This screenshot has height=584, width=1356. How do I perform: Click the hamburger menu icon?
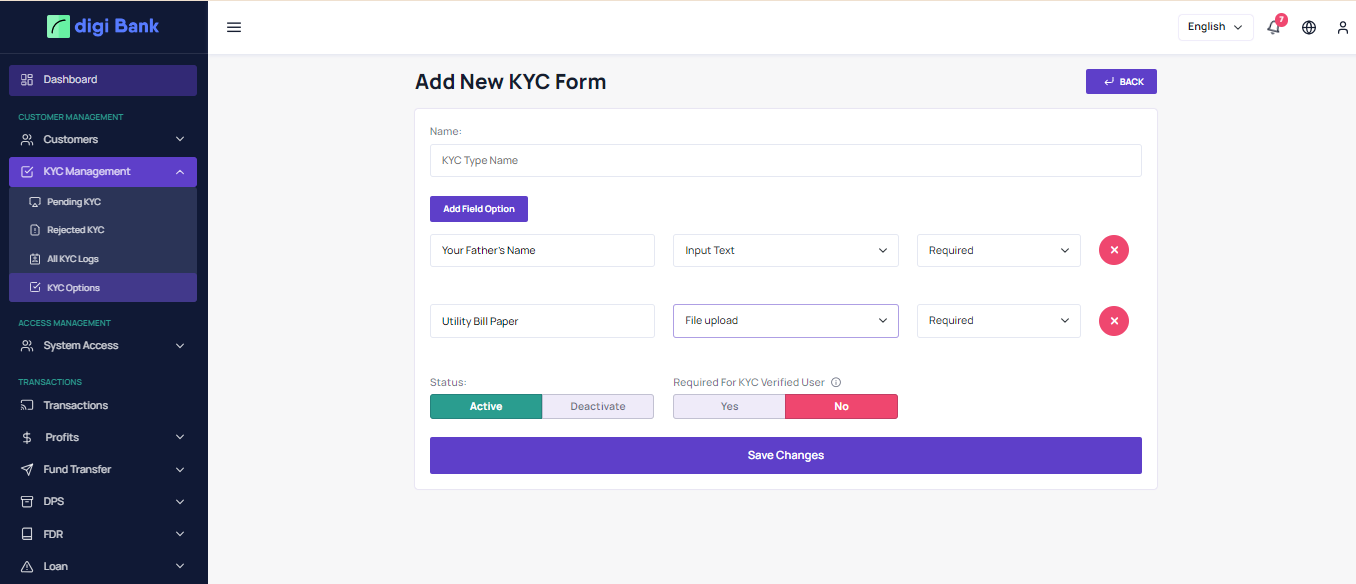pos(234,27)
